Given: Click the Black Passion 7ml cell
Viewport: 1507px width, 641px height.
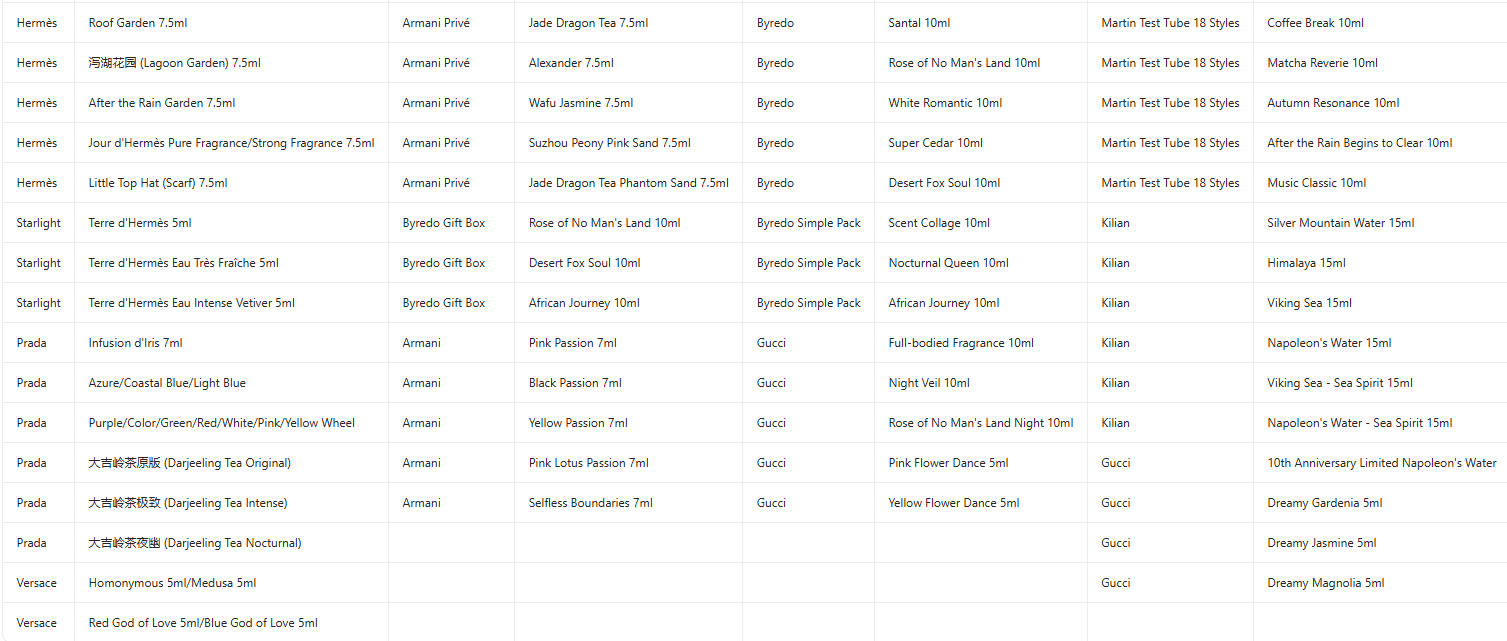Looking at the screenshot, I should point(575,383).
